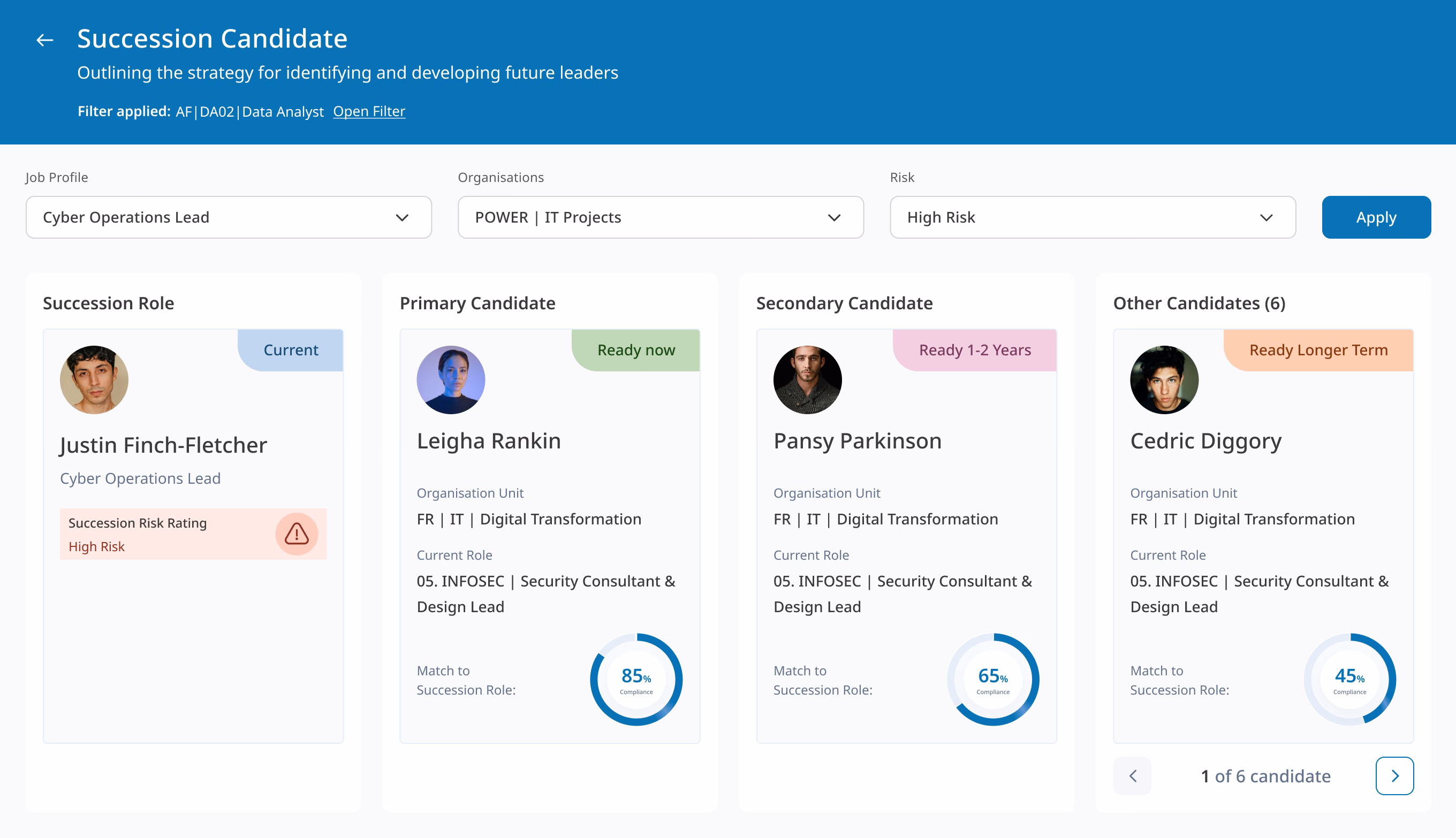Click the Apply button

1376,218
